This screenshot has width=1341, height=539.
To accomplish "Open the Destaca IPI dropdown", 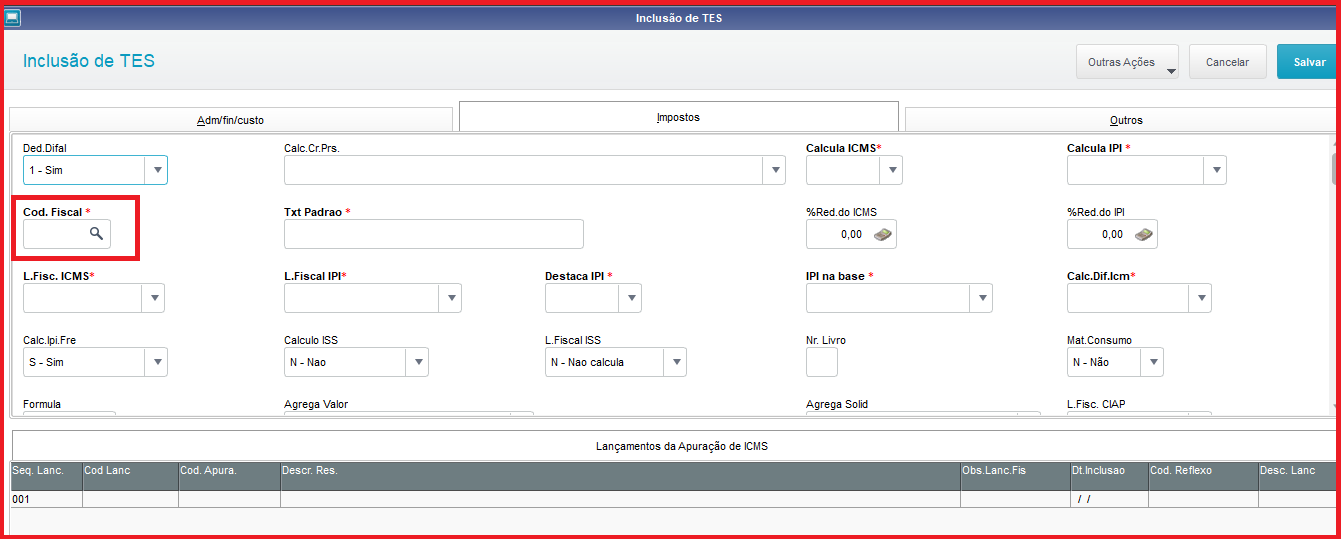I will tap(630, 298).
